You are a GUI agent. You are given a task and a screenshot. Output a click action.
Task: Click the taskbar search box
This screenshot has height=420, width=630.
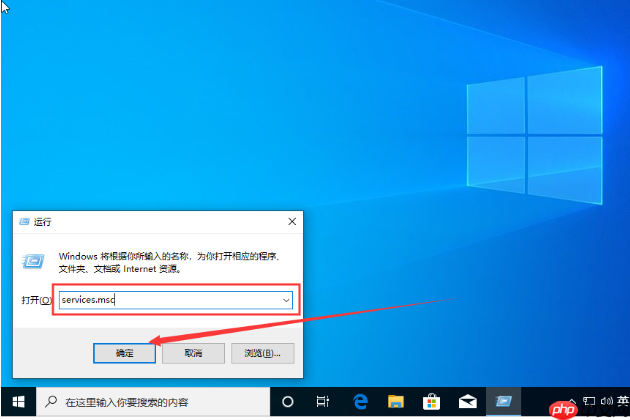(x=153, y=402)
